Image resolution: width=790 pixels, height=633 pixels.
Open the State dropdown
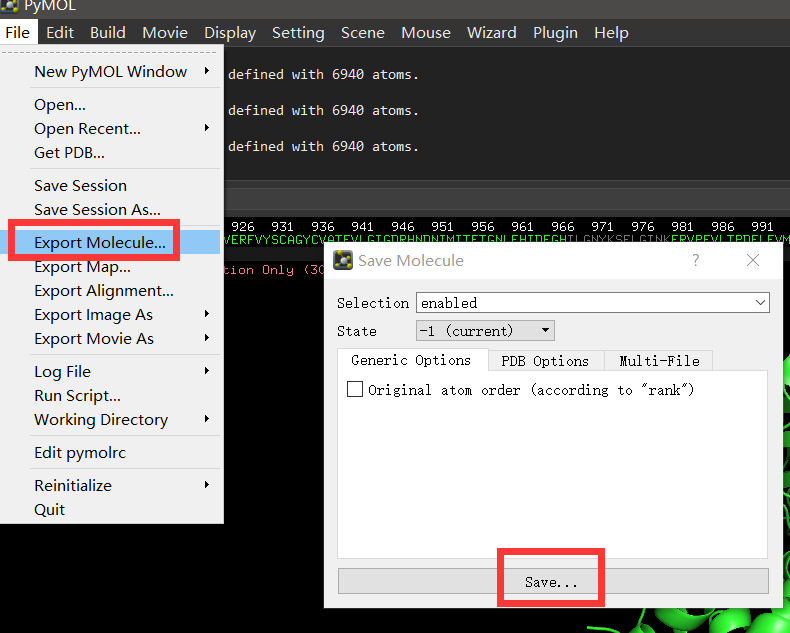pos(485,331)
